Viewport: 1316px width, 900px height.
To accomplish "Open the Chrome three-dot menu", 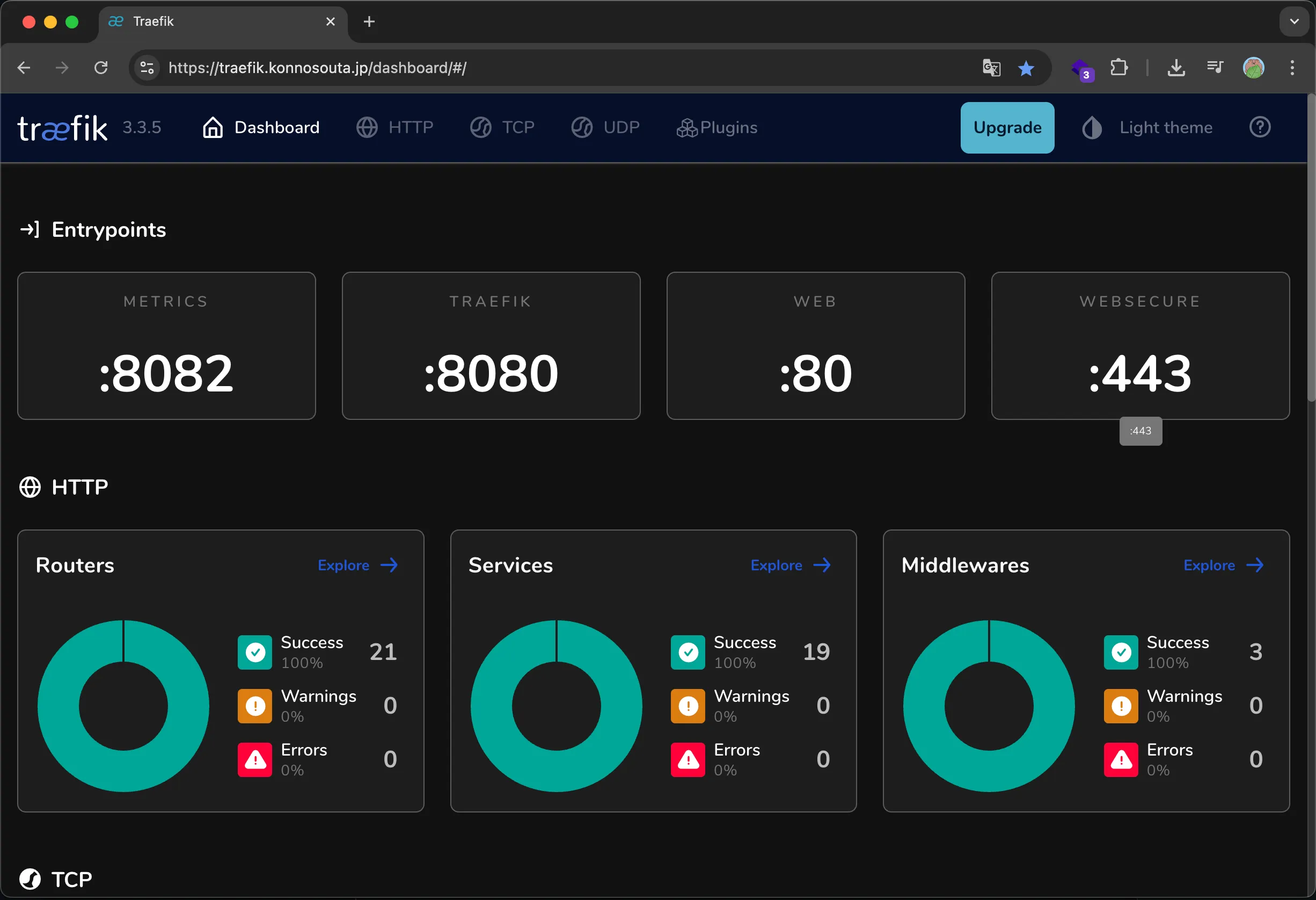I will click(x=1292, y=68).
